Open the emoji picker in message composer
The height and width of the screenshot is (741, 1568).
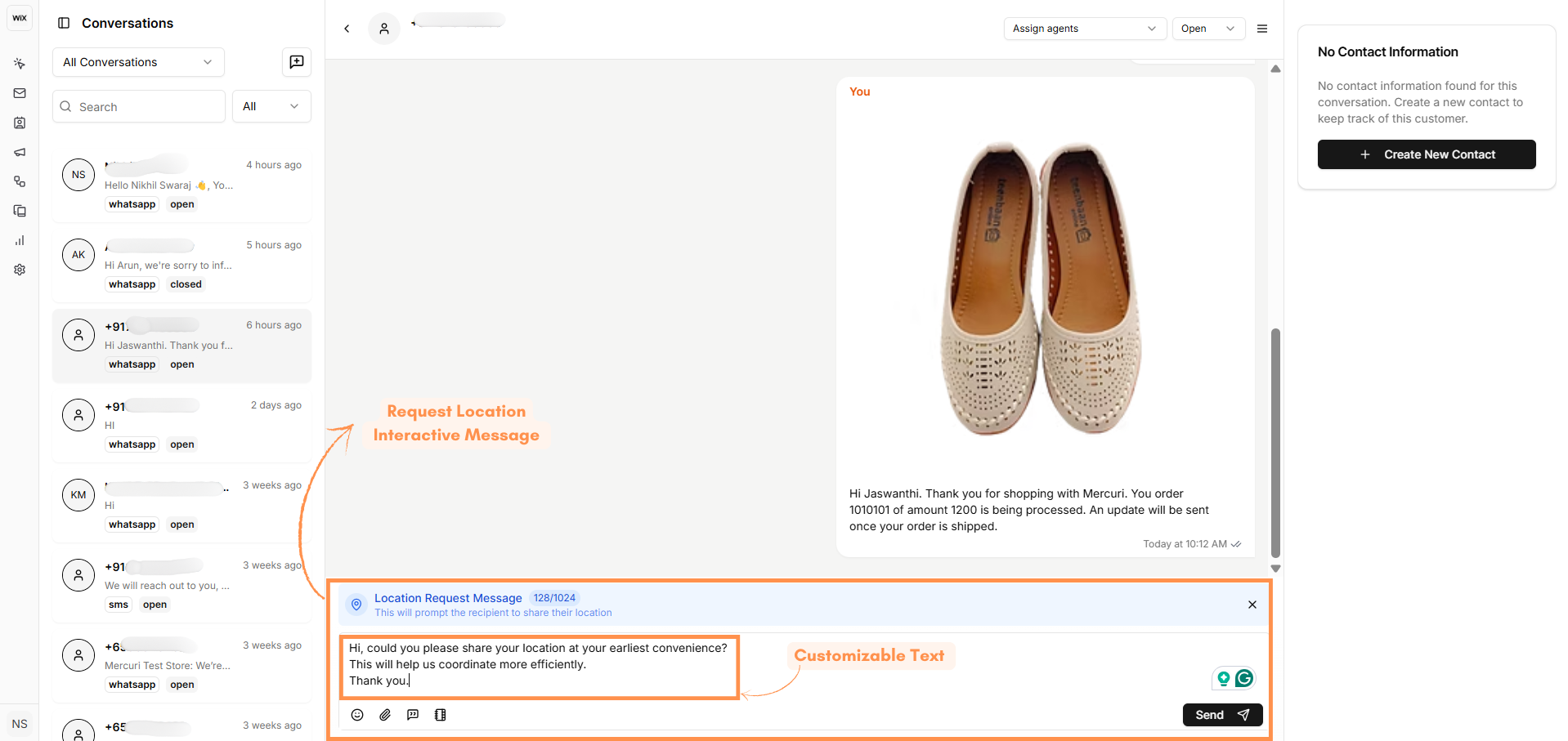tap(357, 715)
